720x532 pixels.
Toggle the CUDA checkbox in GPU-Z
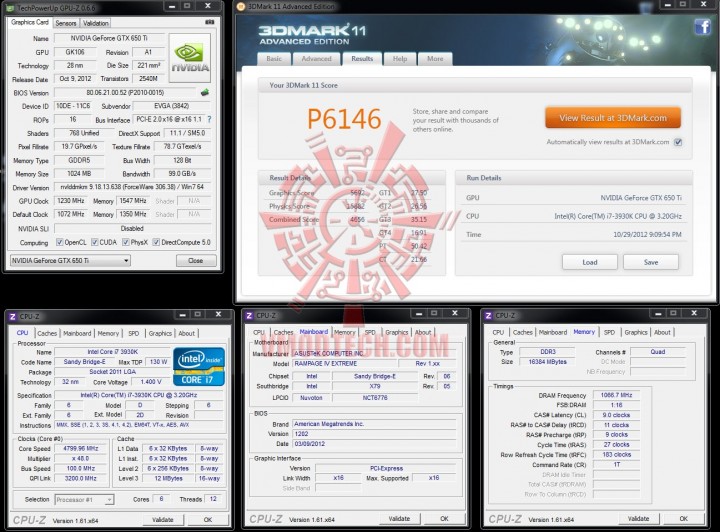pyautogui.click(x=95, y=242)
